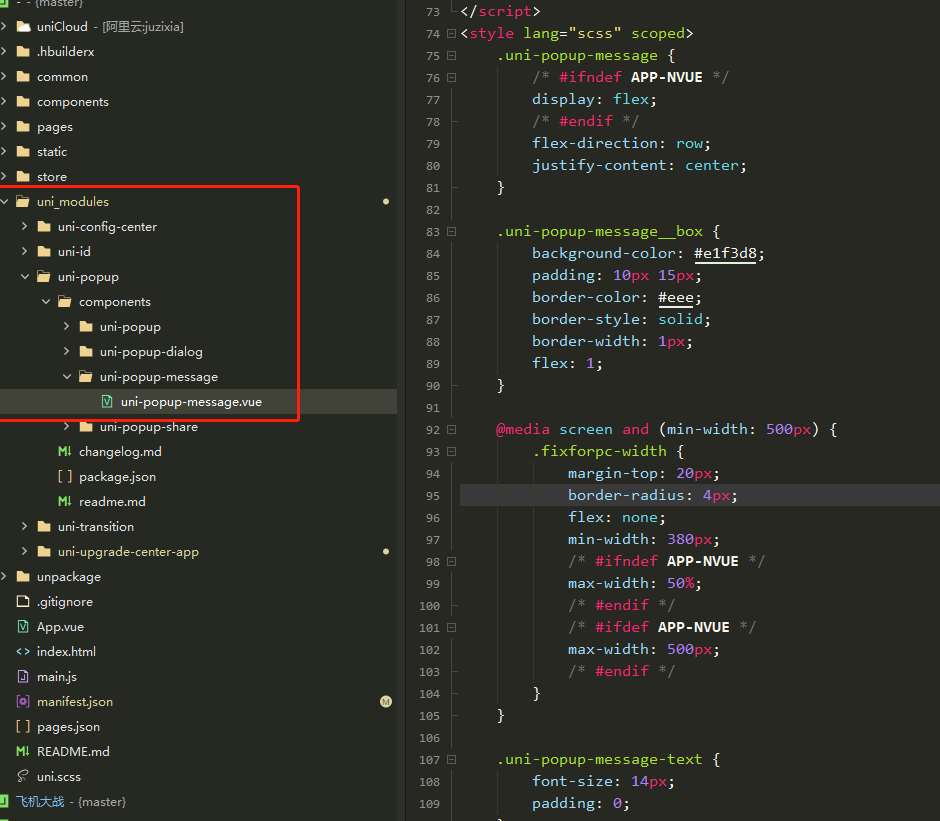Click the markdown icon beside changelog.md
The image size is (940, 821).
[65, 452]
